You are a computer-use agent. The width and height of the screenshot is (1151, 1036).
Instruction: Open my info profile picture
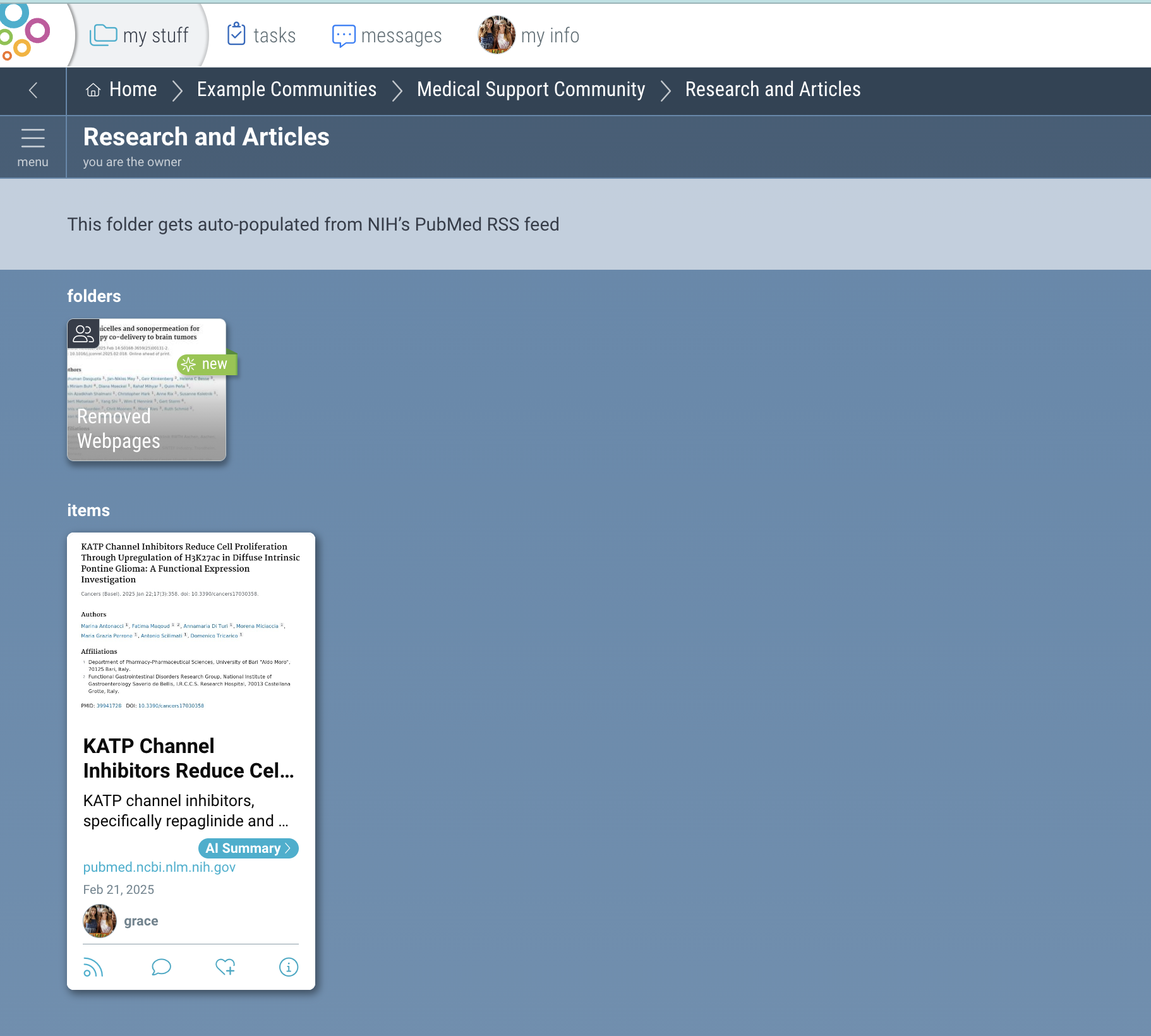click(497, 35)
